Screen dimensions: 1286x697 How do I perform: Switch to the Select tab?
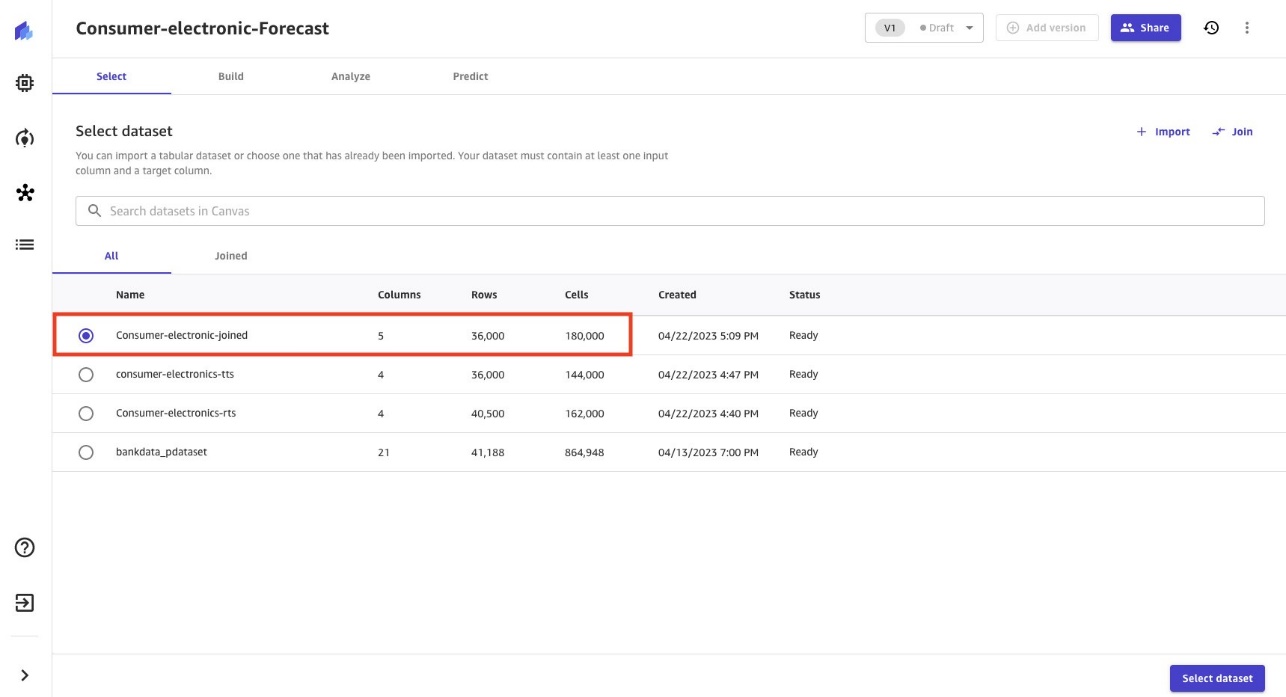pos(111,76)
